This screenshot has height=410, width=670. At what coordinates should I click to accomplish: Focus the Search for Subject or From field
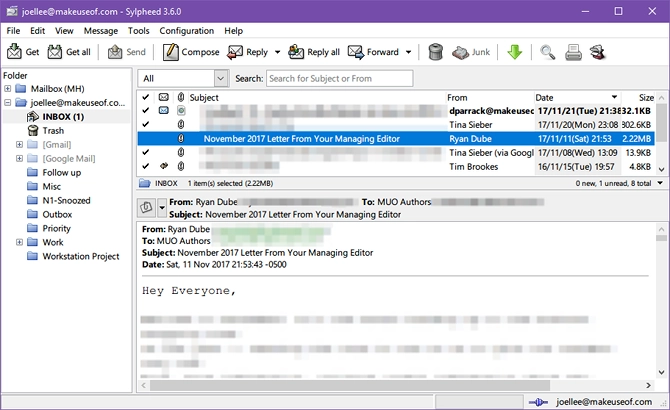click(x=340, y=79)
